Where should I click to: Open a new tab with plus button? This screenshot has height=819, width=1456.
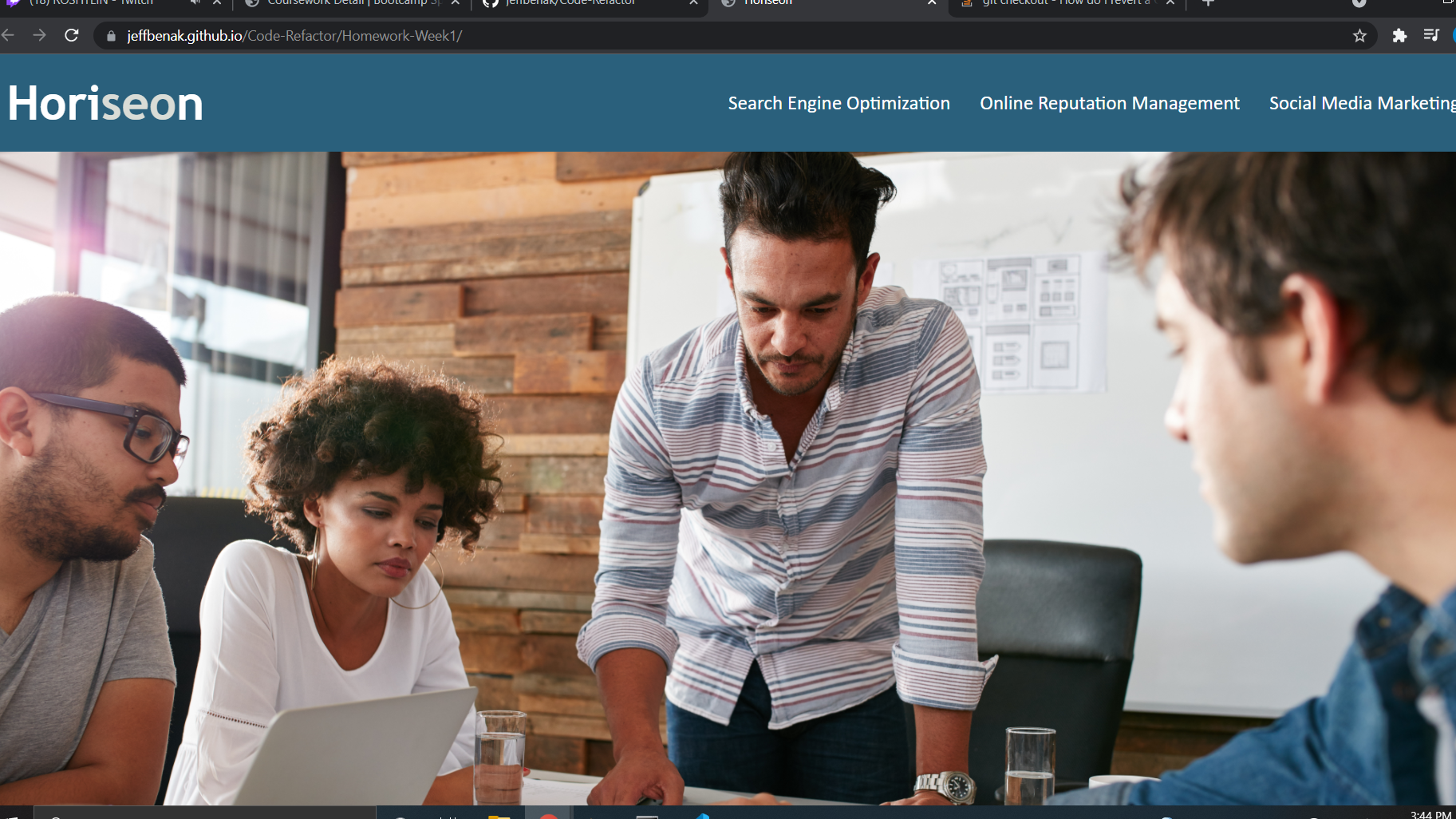(x=1209, y=3)
